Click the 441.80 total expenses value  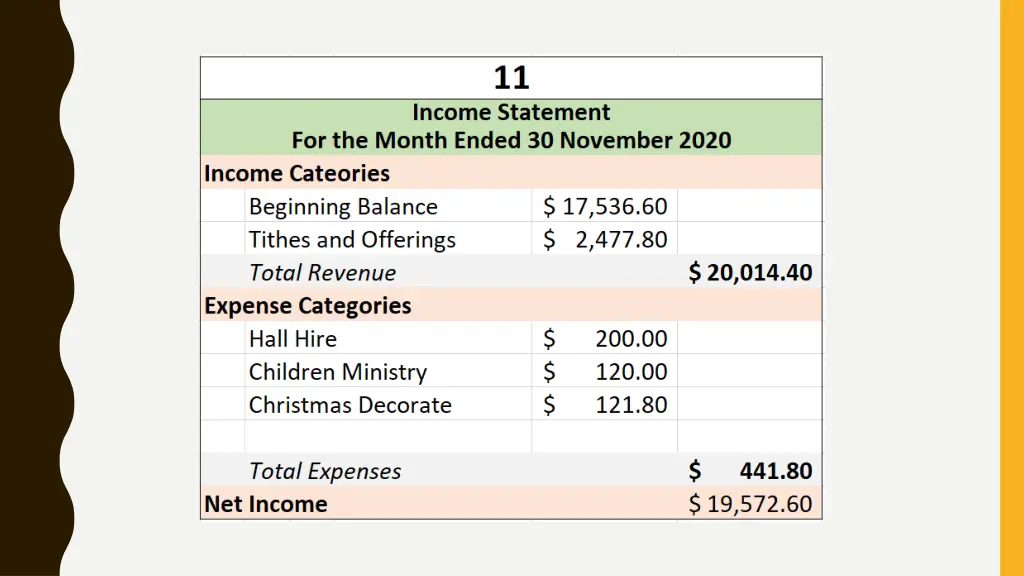[x=775, y=471]
